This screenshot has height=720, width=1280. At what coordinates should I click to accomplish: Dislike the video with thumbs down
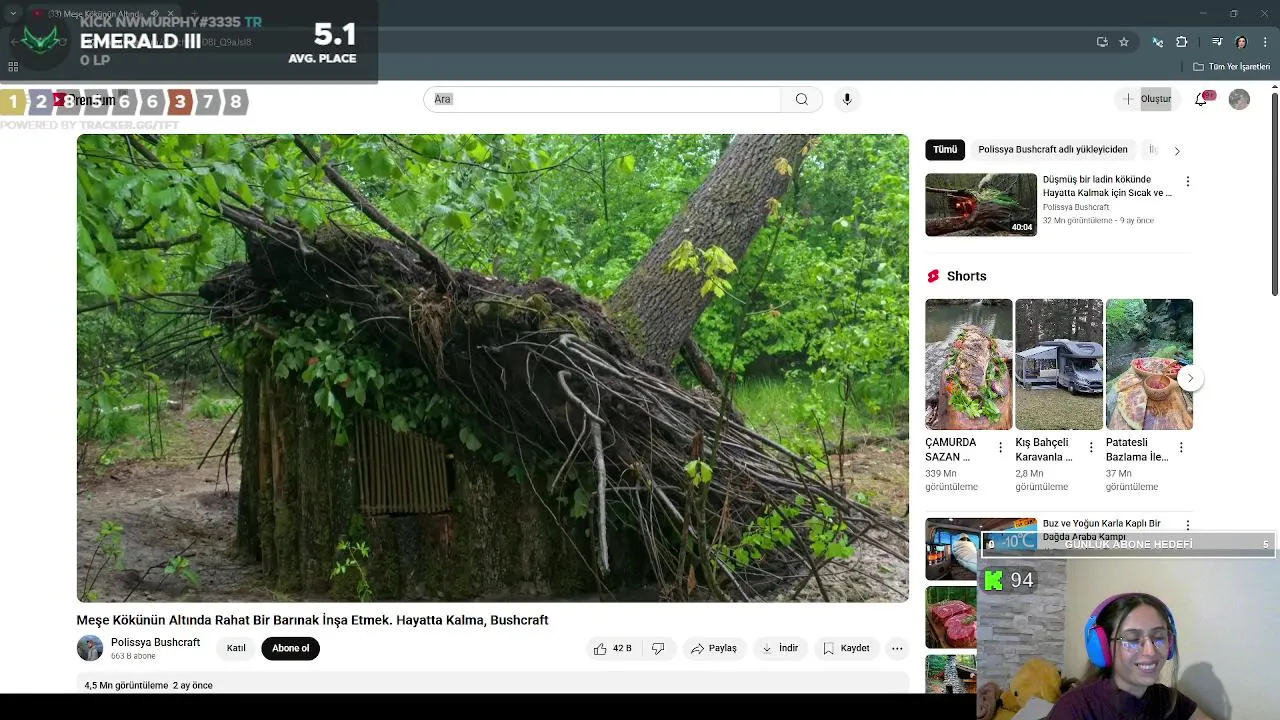click(x=658, y=648)
